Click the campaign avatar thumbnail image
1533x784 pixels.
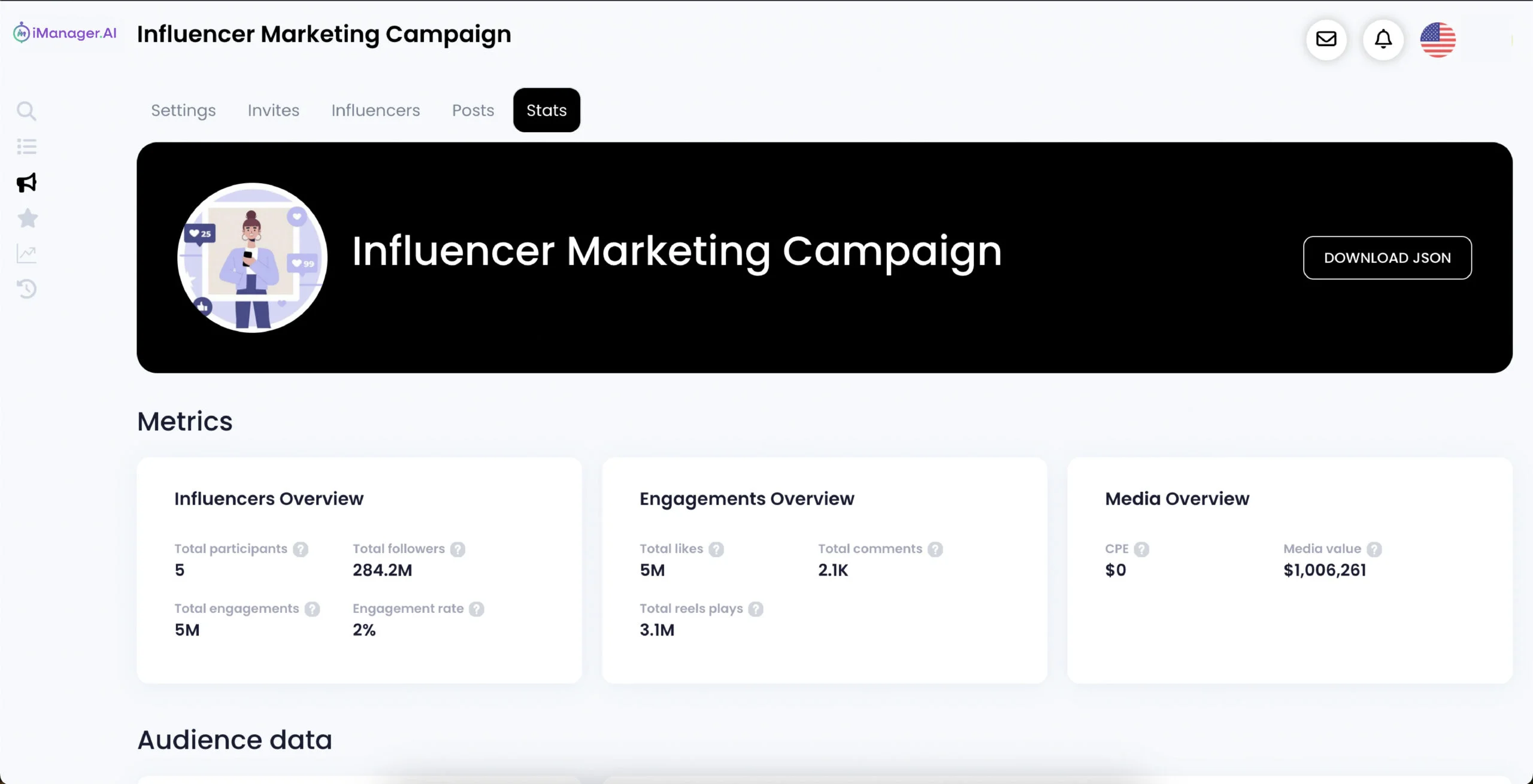pyautogui.click(x=253, y=257)
